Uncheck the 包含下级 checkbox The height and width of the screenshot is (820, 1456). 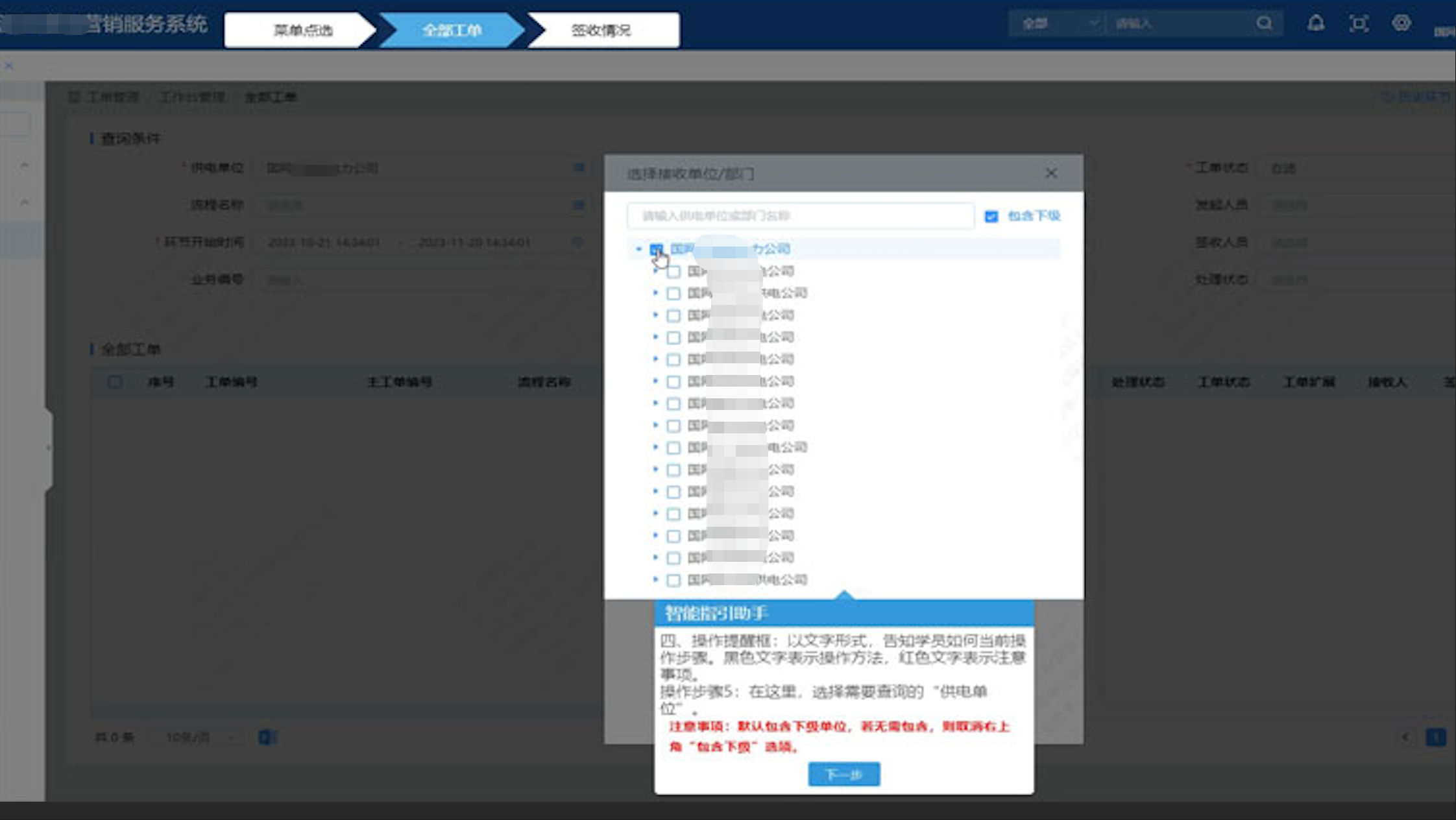pyautogui.click(x=991, y=216)
